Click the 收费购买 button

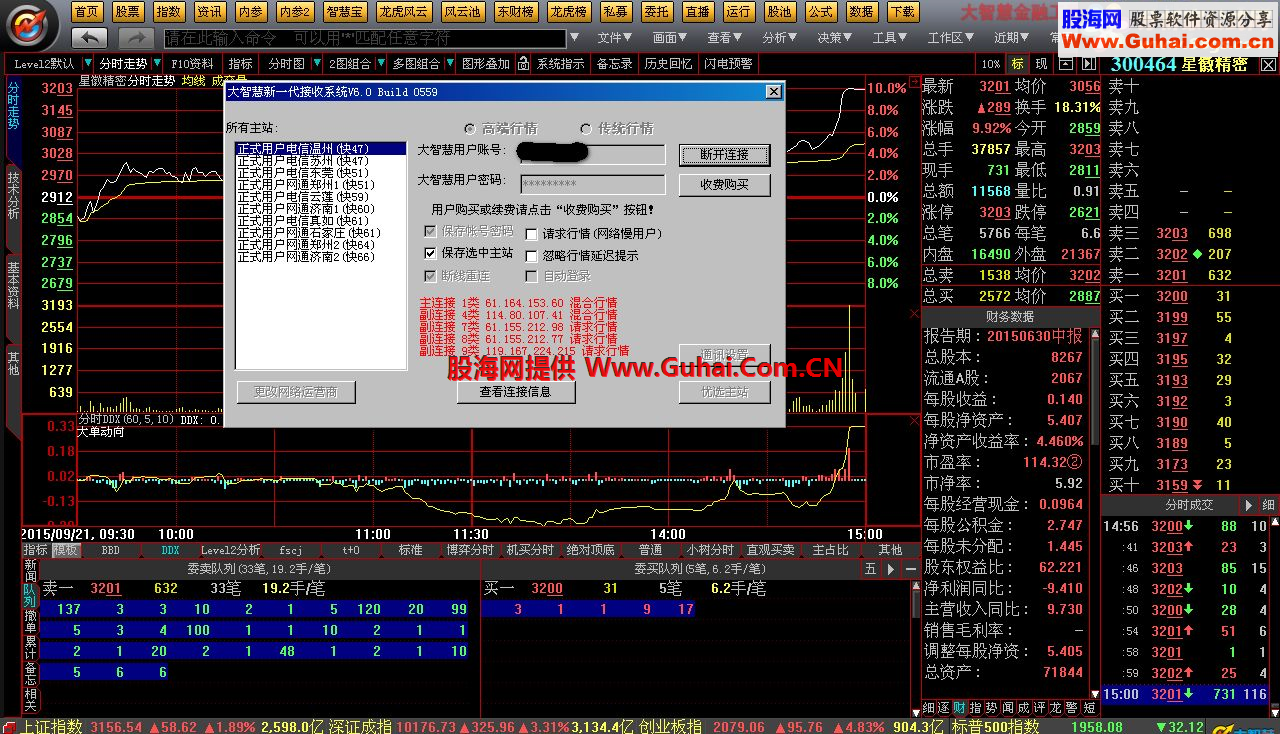pyautogui.click(x=725, y=185)
